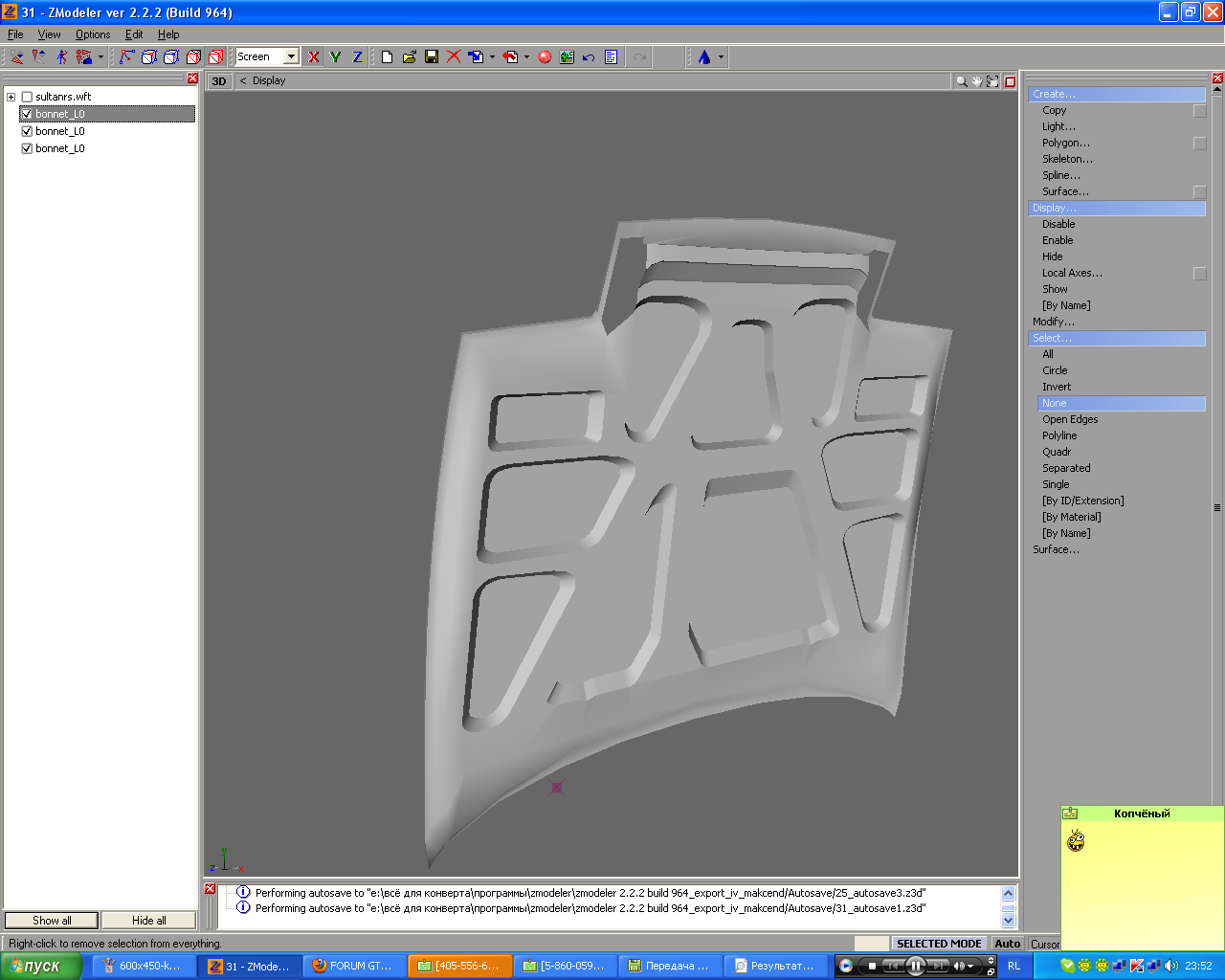Toggle the Z axis constraint button
1225x980 pixels.
coord(357,57)
